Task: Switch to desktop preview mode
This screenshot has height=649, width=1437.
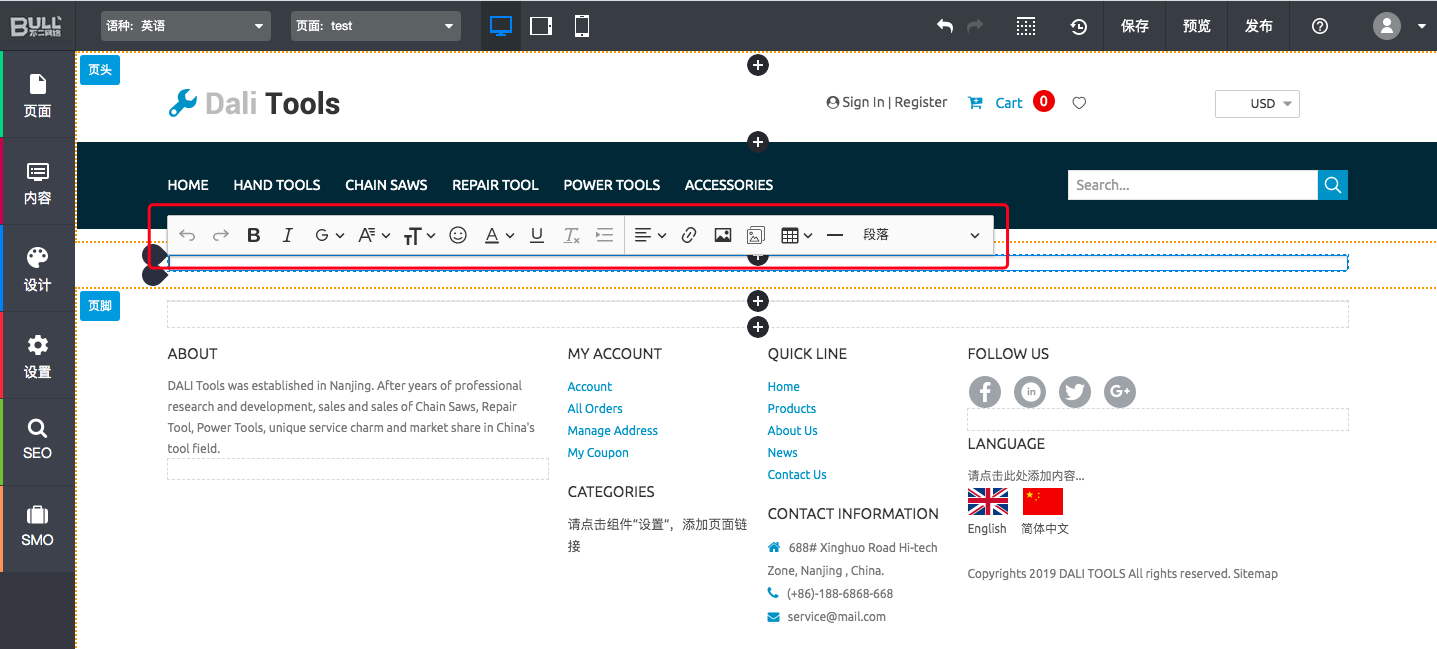Action: [x=501, y=26]
